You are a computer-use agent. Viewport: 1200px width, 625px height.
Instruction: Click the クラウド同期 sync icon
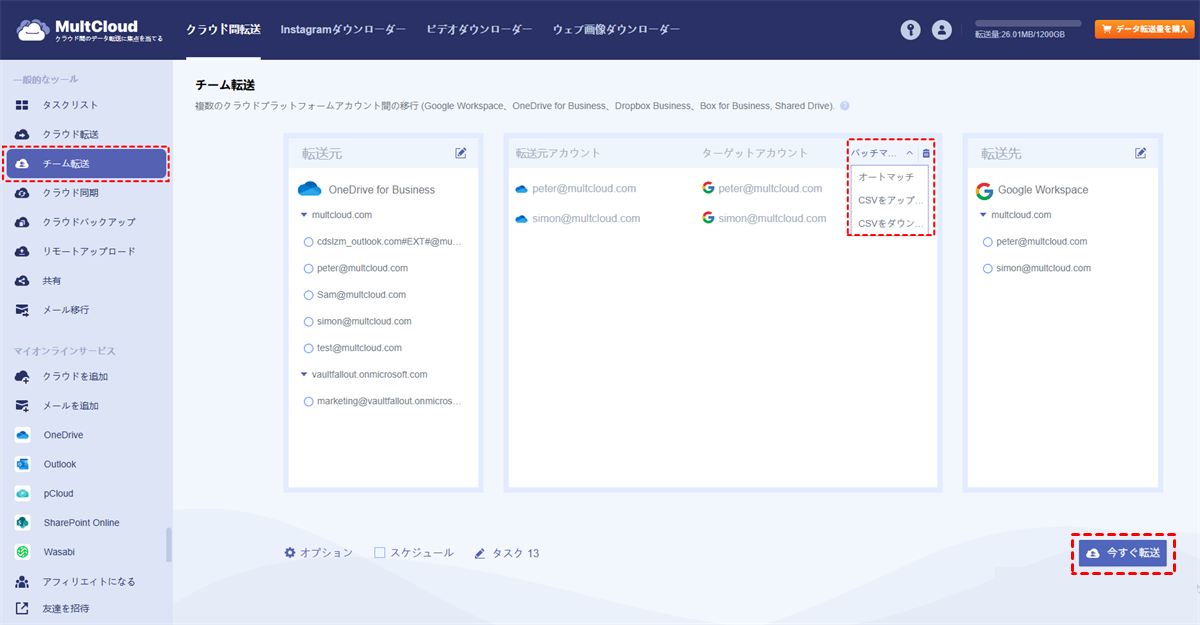point(22,193)
